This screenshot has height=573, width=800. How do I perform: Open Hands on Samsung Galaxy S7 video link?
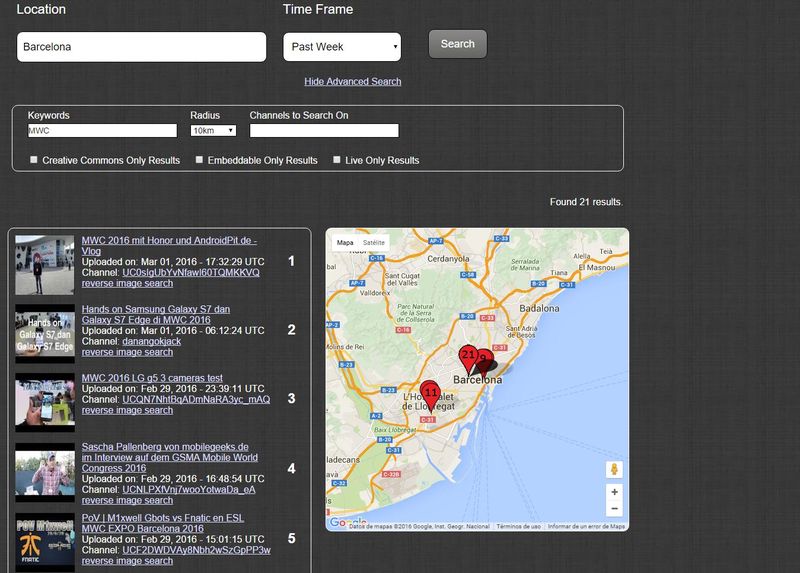pos(156,314)
